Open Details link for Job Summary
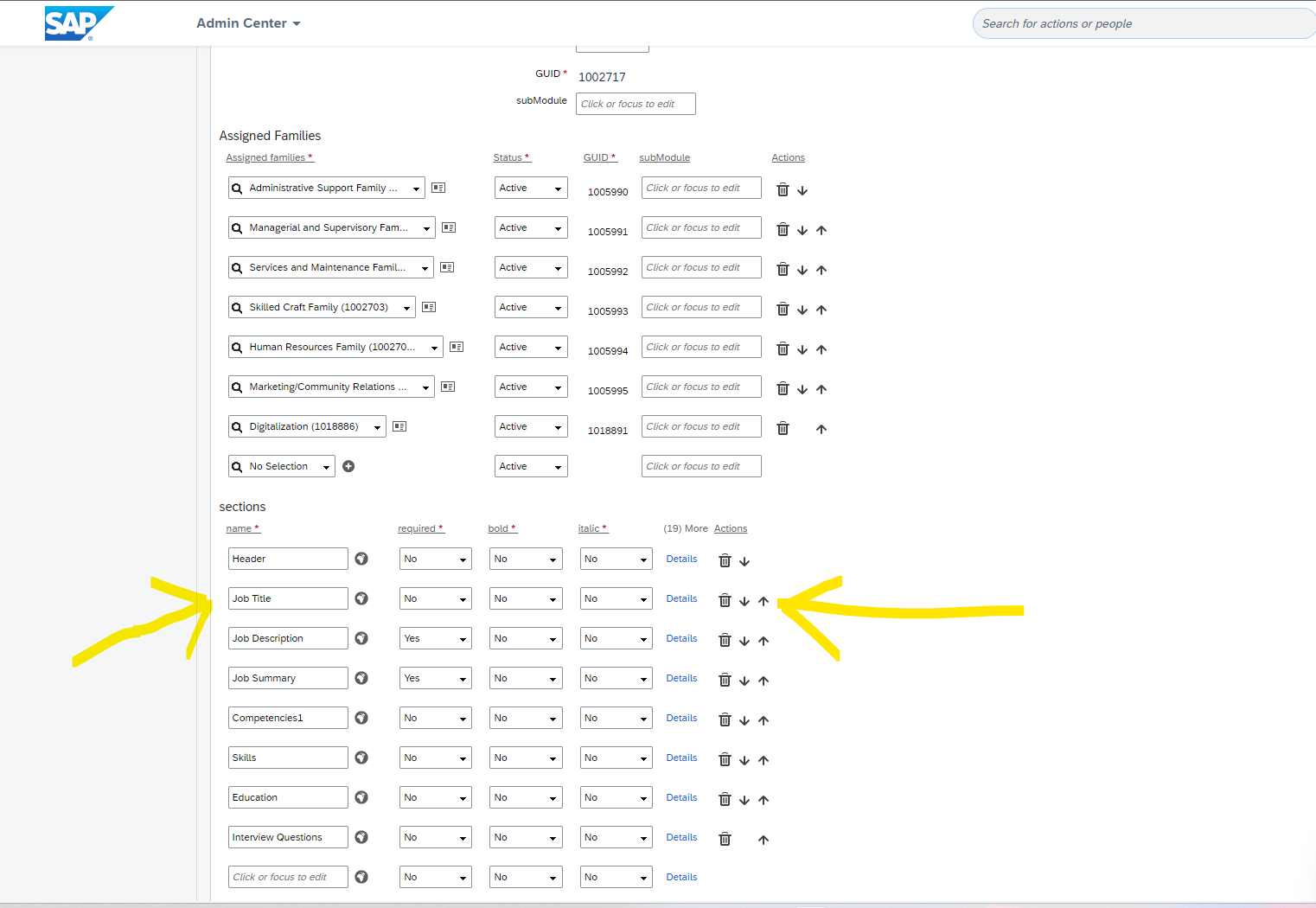The width and height of the screenshot is (1316, 908). pos(681,678)
